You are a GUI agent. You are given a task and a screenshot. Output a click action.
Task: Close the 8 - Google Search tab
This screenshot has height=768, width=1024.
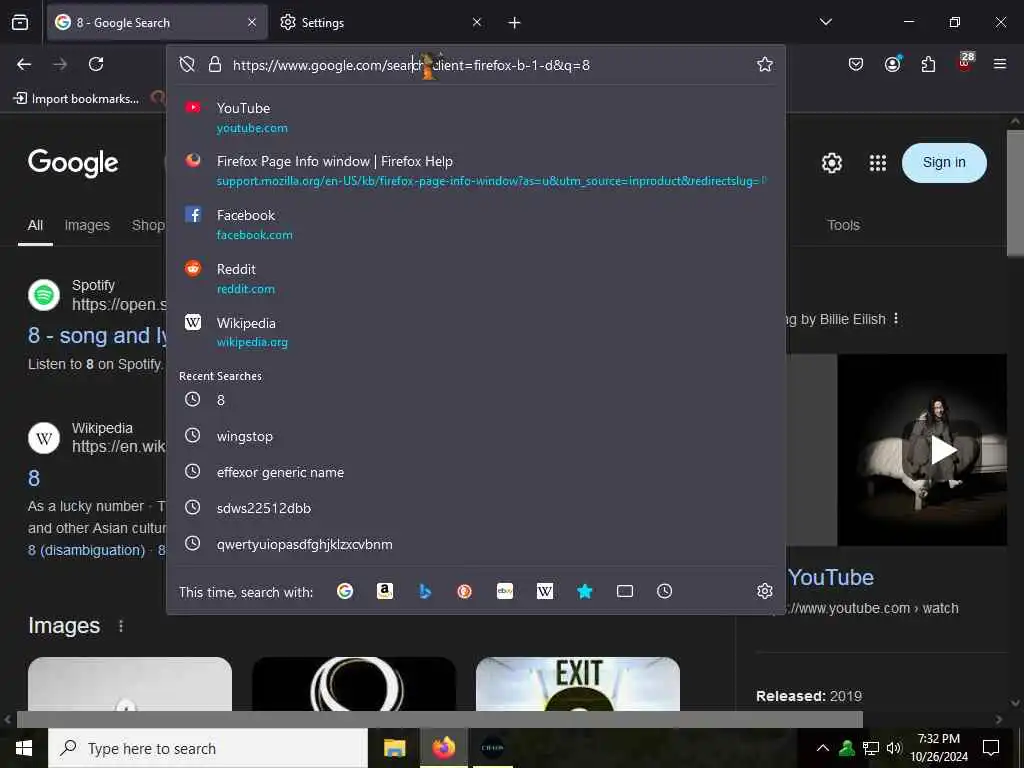pyautogui.click(x=252, y=23)
